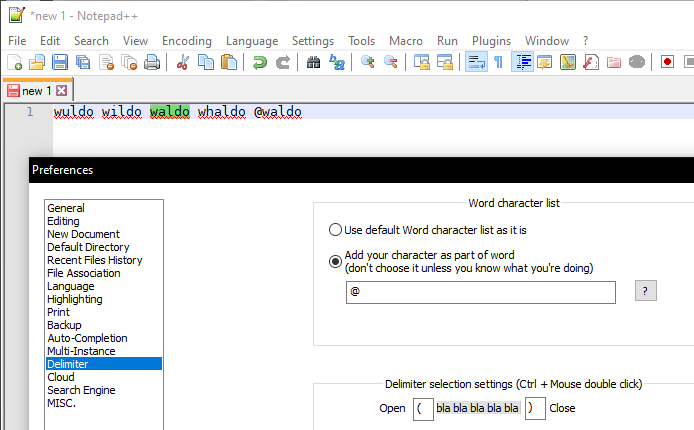Close the new 1 tab with X
Viewport: 694px width, 430px height.
(x=62, y=91)
